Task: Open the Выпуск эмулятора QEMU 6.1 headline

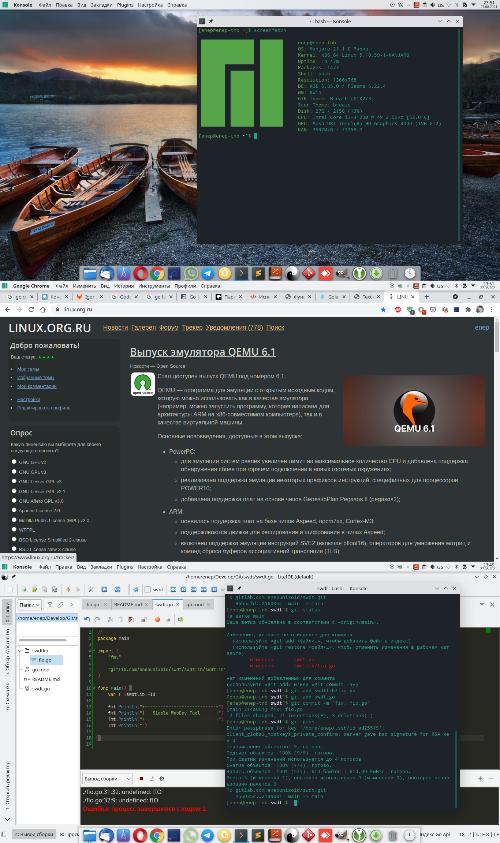Action: point(203,352)
